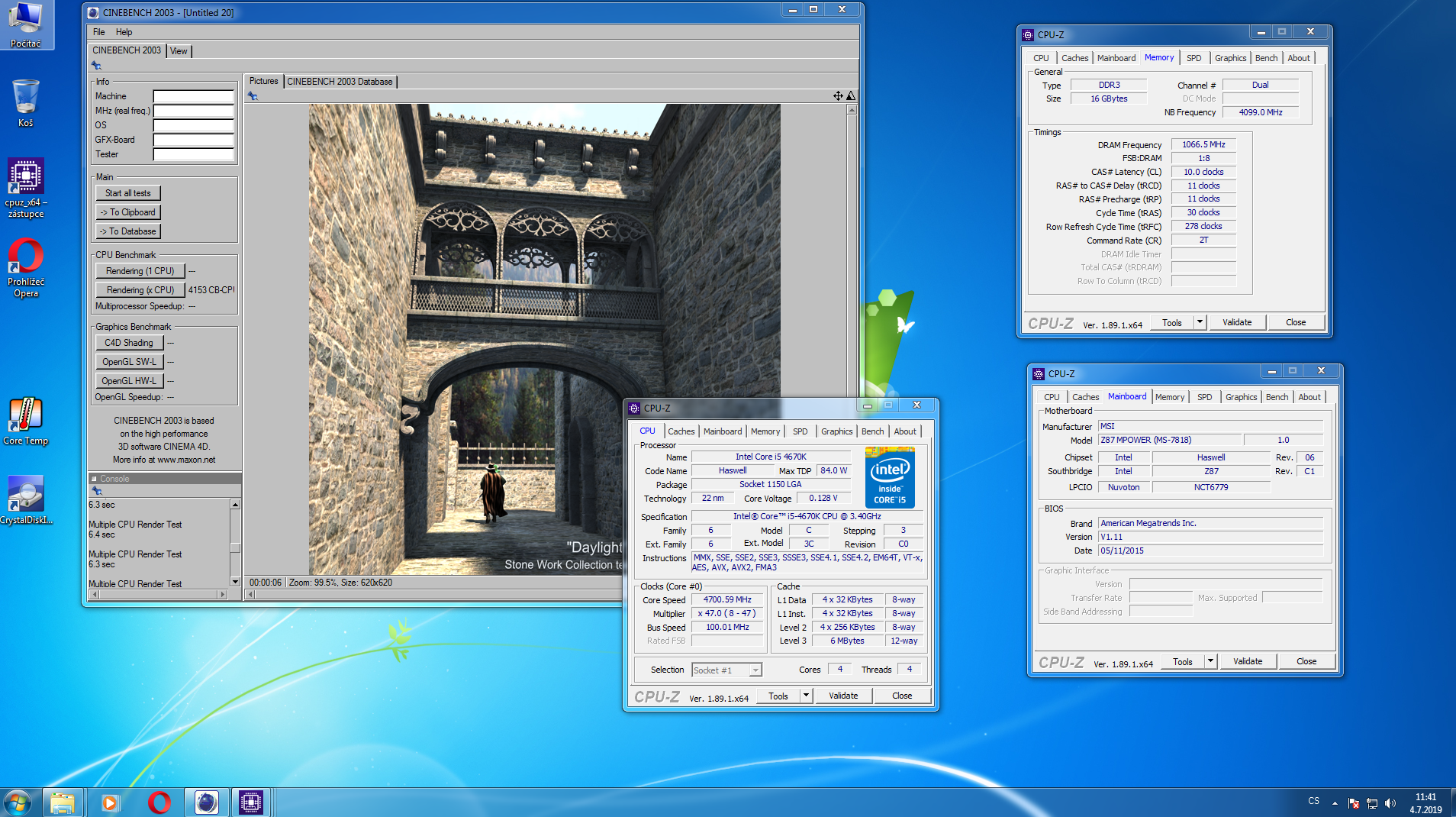Click the console scroll up arrow
Screen dimensions: 1456x817
tap(235, 505)
